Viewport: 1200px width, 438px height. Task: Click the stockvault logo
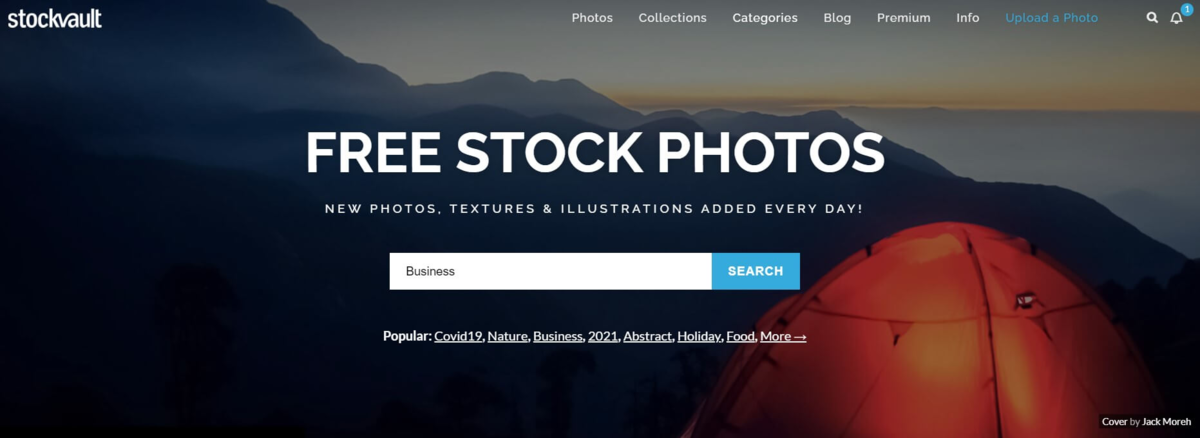coord(54,17)
